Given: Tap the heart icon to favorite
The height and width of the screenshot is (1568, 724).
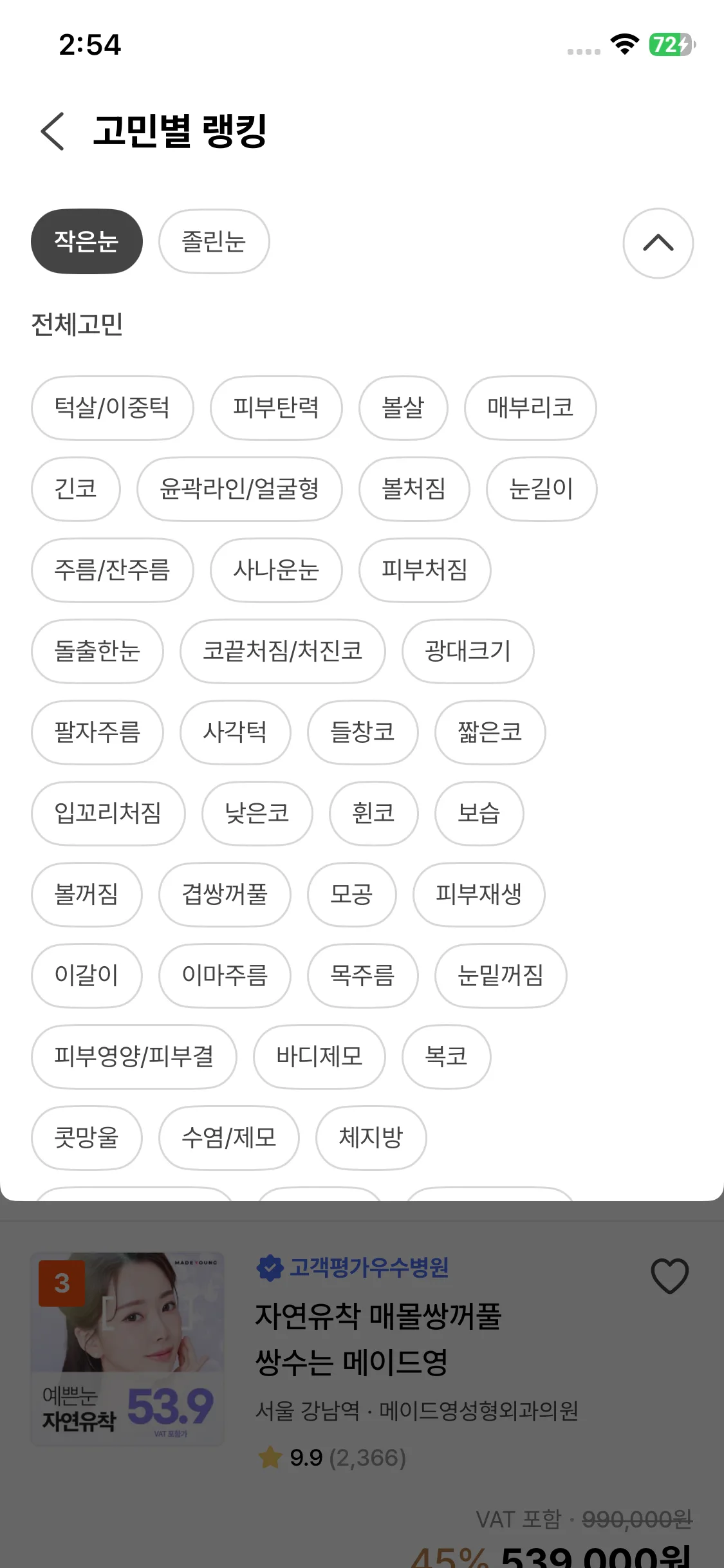Looking at the screenshot, I should pos(669,1276).
